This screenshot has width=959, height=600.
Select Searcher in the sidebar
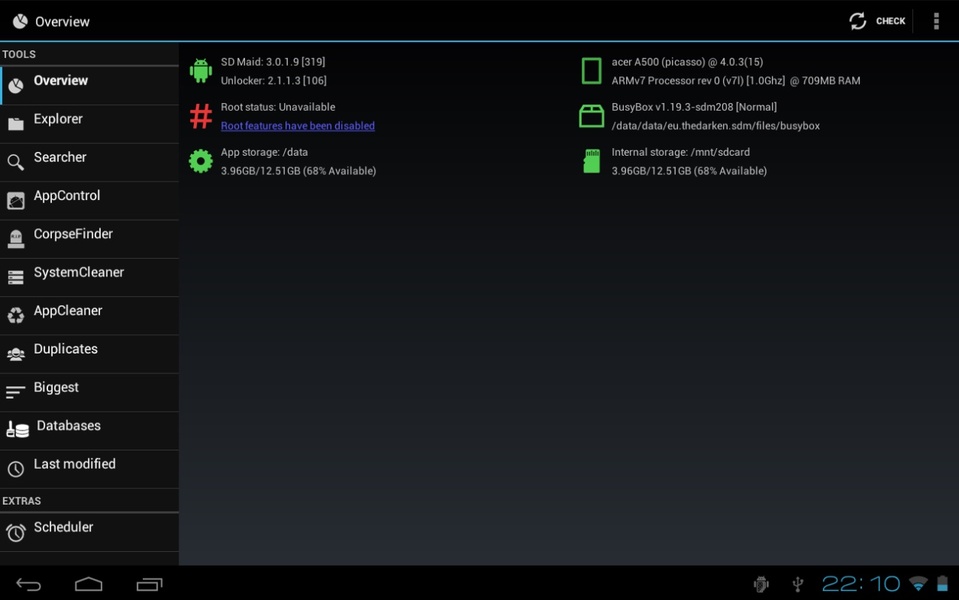pyautogui.click(x=60, y=158)
